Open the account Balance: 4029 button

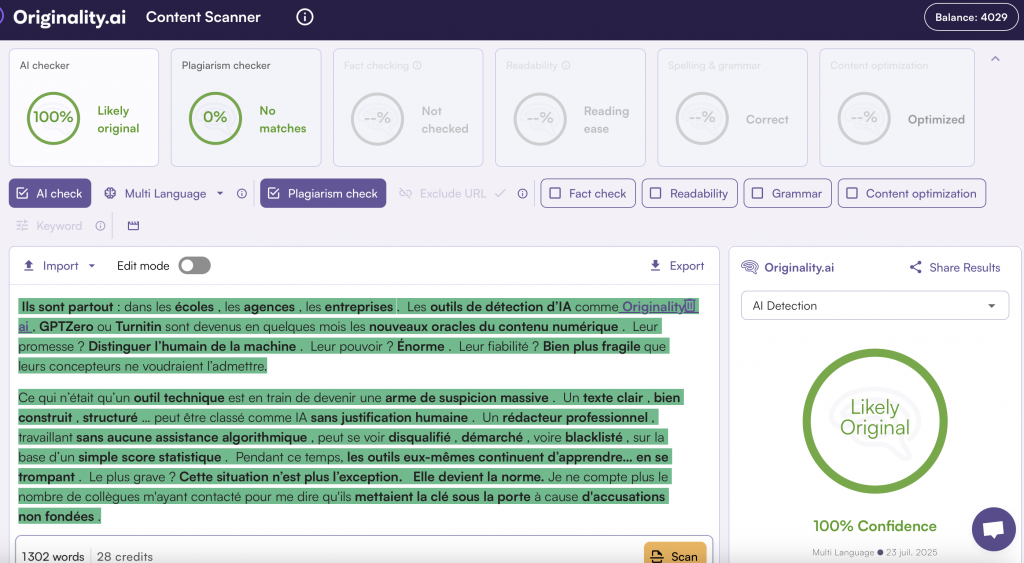pyautogui.click(x=971, y=17)
